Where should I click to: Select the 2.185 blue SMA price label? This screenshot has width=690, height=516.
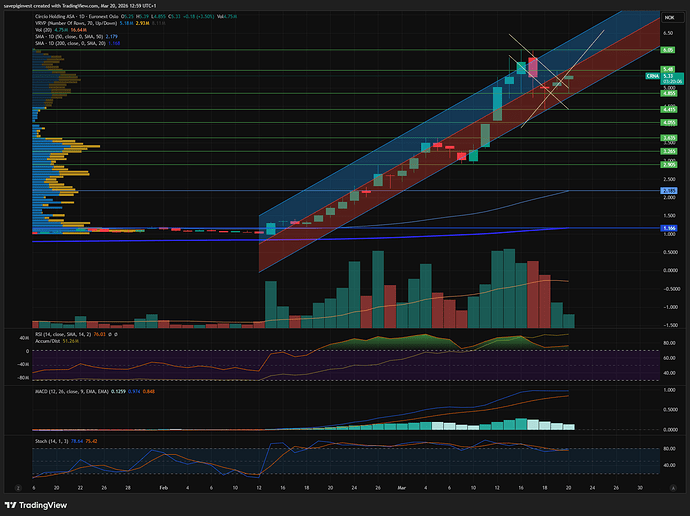[667, 190]
